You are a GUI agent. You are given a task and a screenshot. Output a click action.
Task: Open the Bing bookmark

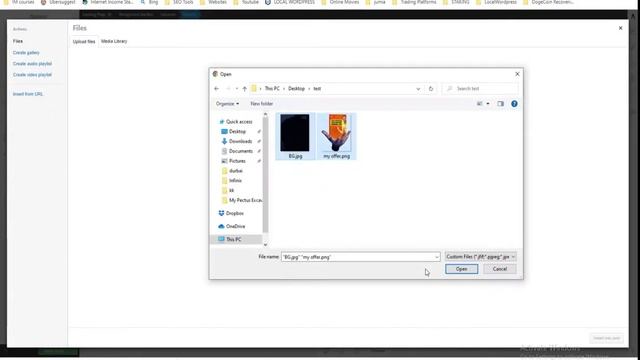click(x=149, y=2)
